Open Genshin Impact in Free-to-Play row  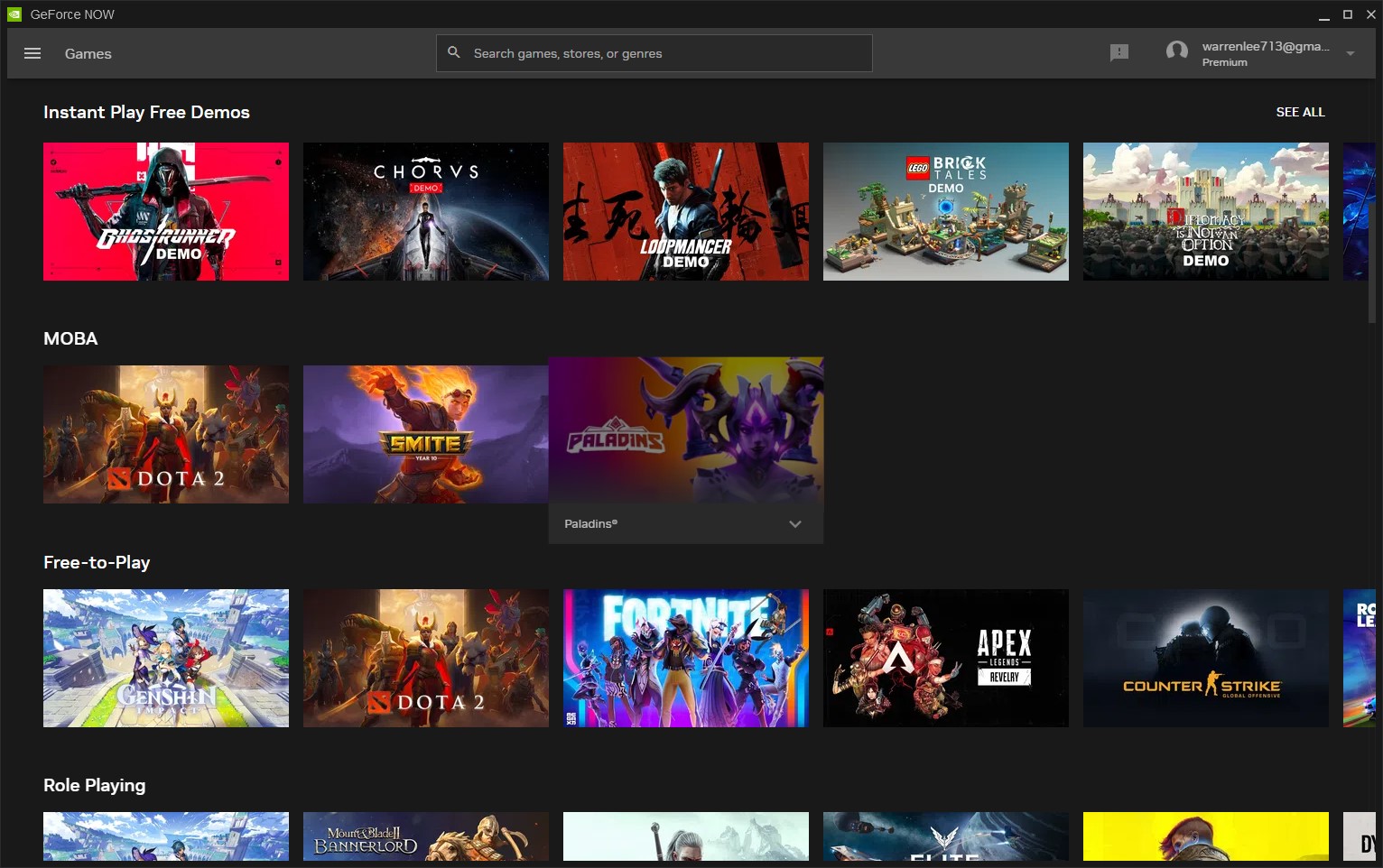click(x=166, y=658)
